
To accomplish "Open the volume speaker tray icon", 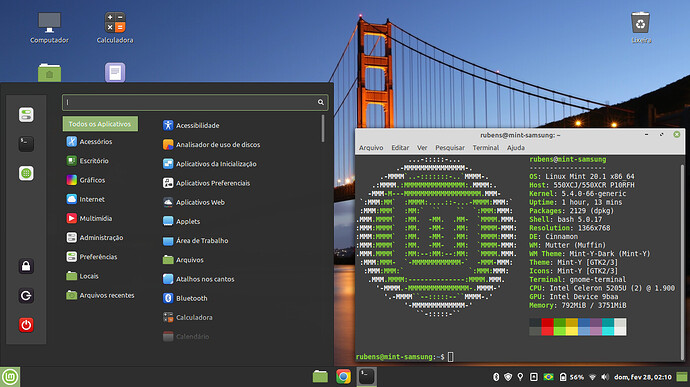I will [605, 377].
